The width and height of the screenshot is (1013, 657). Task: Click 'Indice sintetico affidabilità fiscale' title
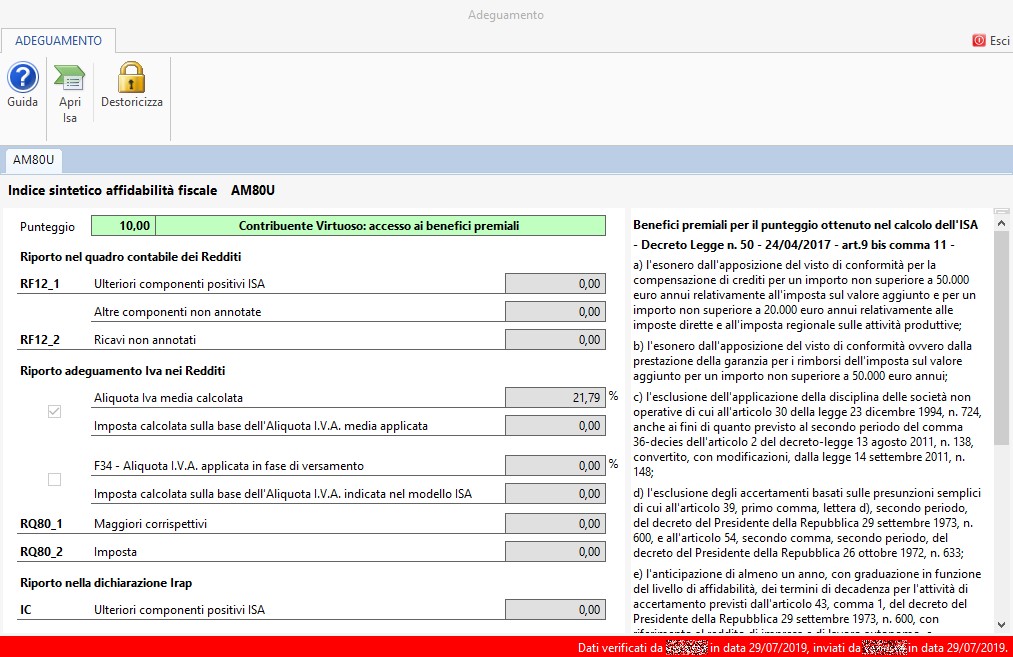[112, 191]
